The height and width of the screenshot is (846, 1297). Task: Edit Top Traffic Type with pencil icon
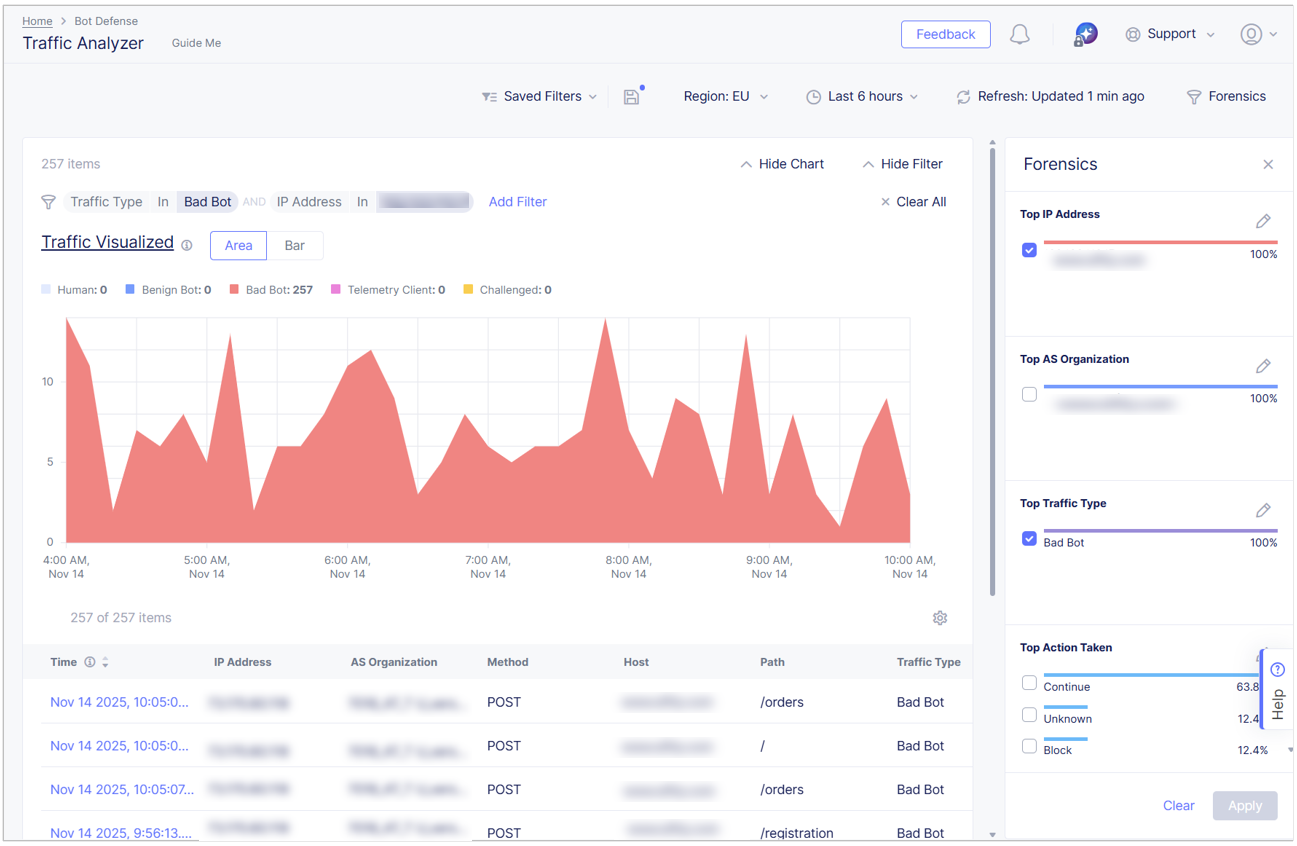pyautogui.click(x=1263, y=511)
